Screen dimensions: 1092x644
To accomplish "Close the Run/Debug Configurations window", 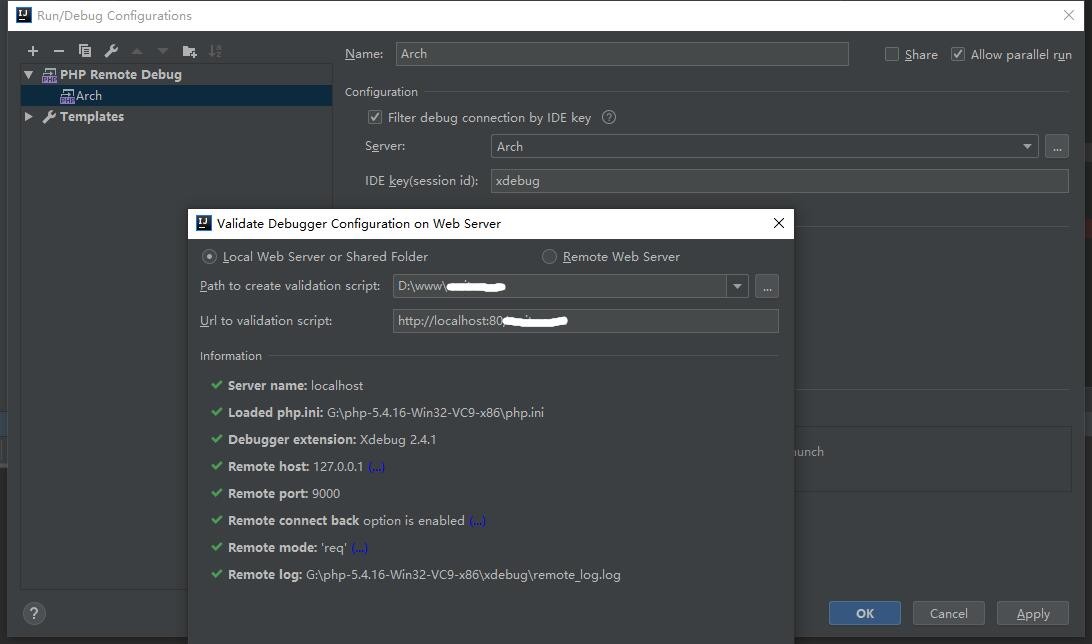I will [1068, 15].
